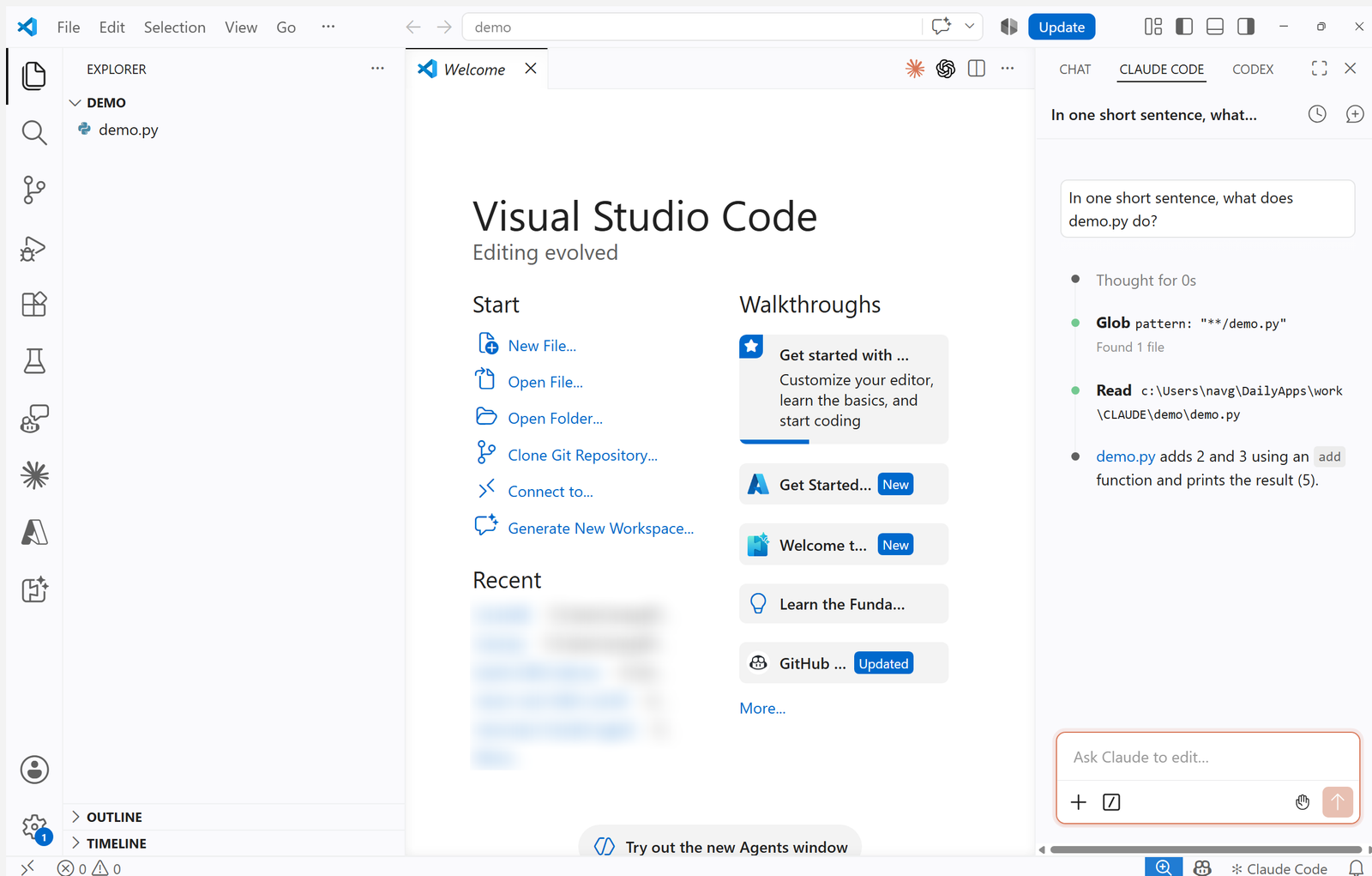Start a new Claude Code conversation
1372x876 pixels.
(x=1355, y=114)
